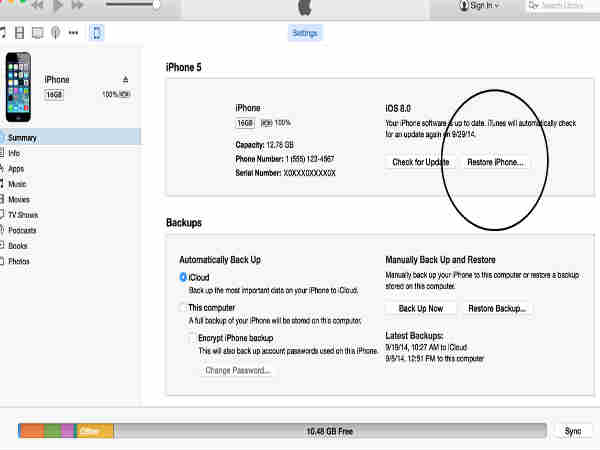Click the eject icon next to iPhone
The width and height of the screenshot is (600, 450).
(x=125, y=79)
